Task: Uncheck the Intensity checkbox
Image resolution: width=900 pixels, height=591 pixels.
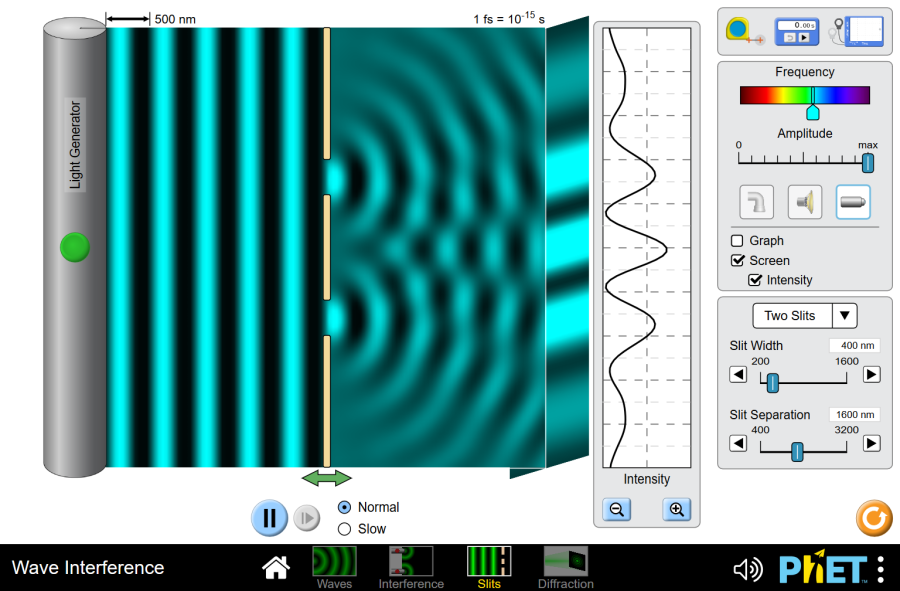Action: coord(755,280)
